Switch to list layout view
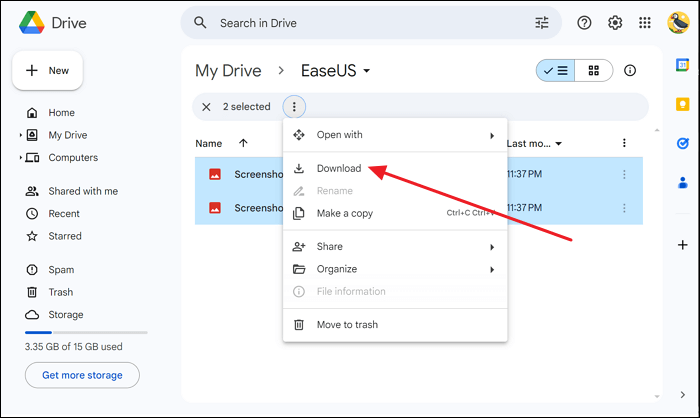Viewport: 700px width, 418px height. 555,71
